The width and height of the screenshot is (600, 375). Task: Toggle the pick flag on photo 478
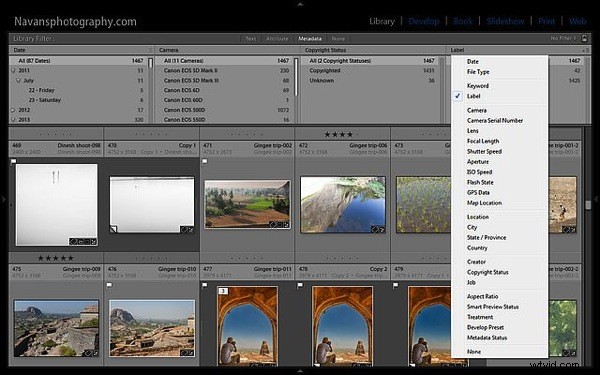click(x=300, y=285)
